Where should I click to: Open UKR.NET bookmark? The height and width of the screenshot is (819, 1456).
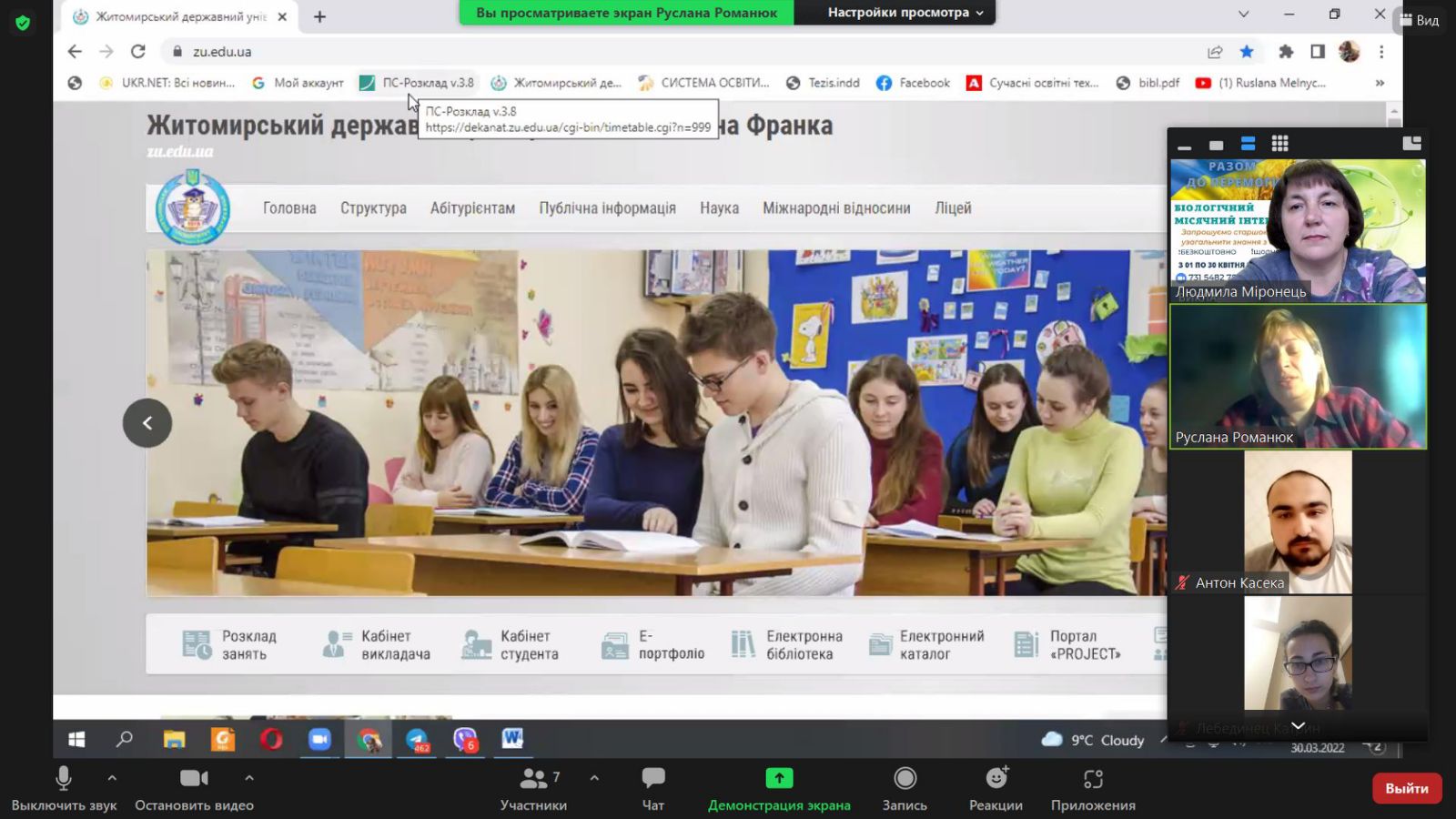[x=167, y=83]
